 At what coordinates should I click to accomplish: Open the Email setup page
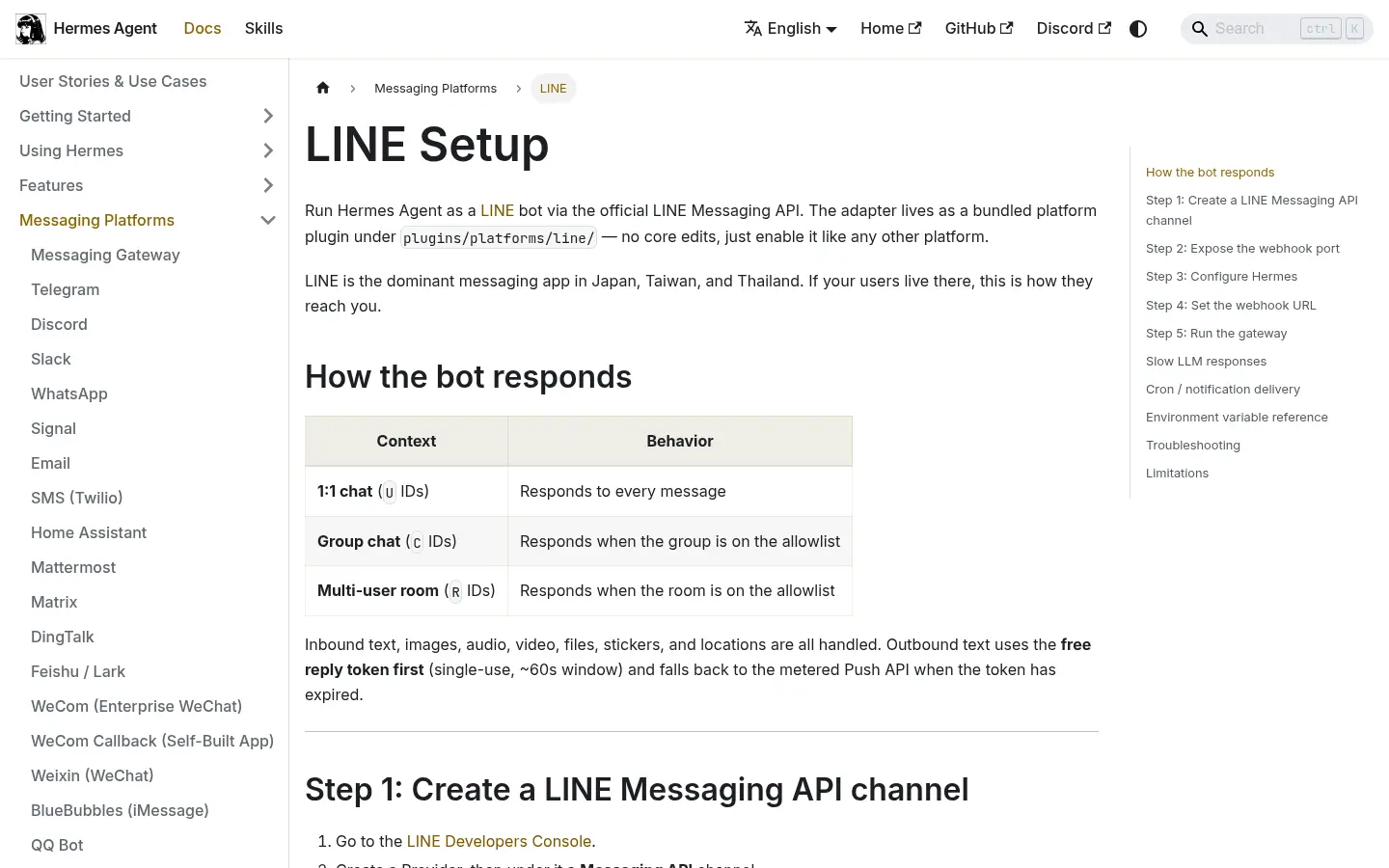click(50, 463)
